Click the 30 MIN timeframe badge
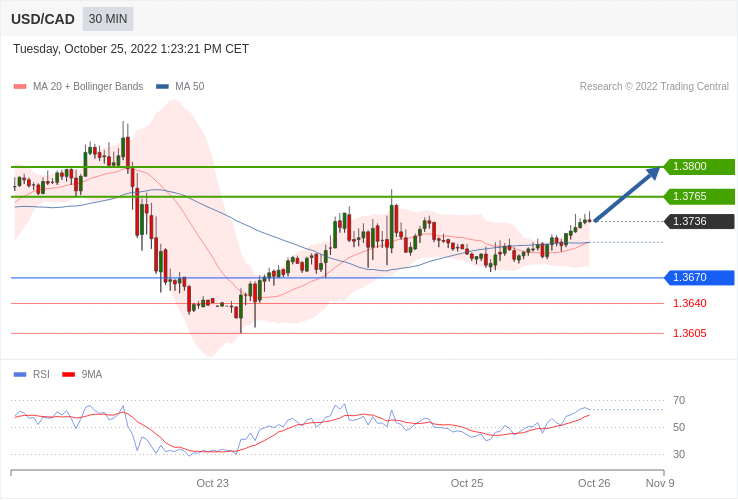738x500 pixels. click(108, 19)
